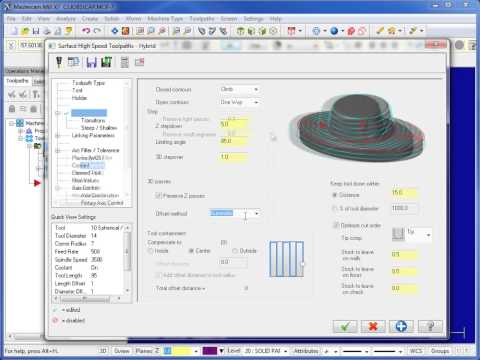Screen dimensions: 480x360
Task: Select Steep / Shallow in the tree
Action: coord(99,128)
